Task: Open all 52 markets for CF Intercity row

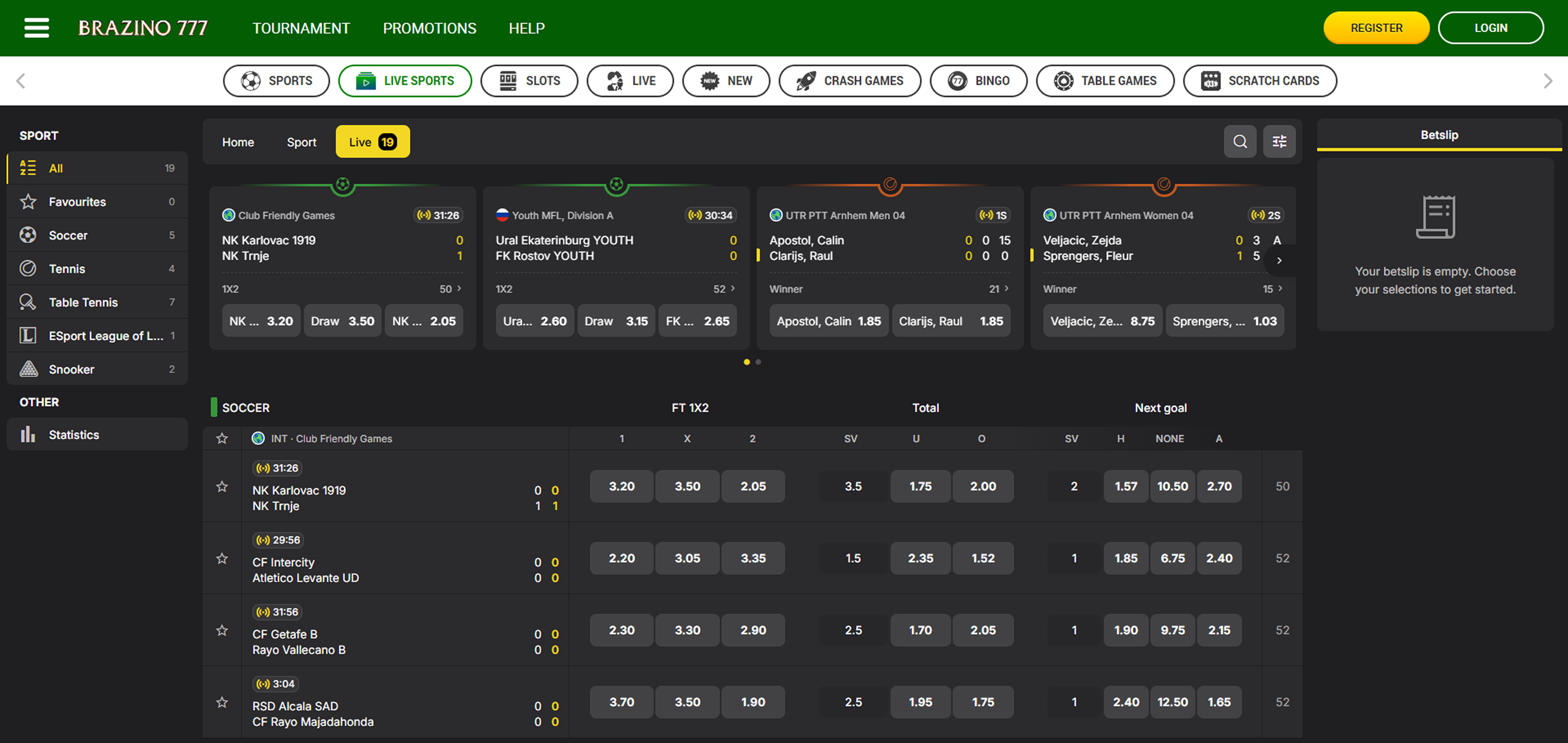Action: pyautogui.click(x=1282, y=558)
